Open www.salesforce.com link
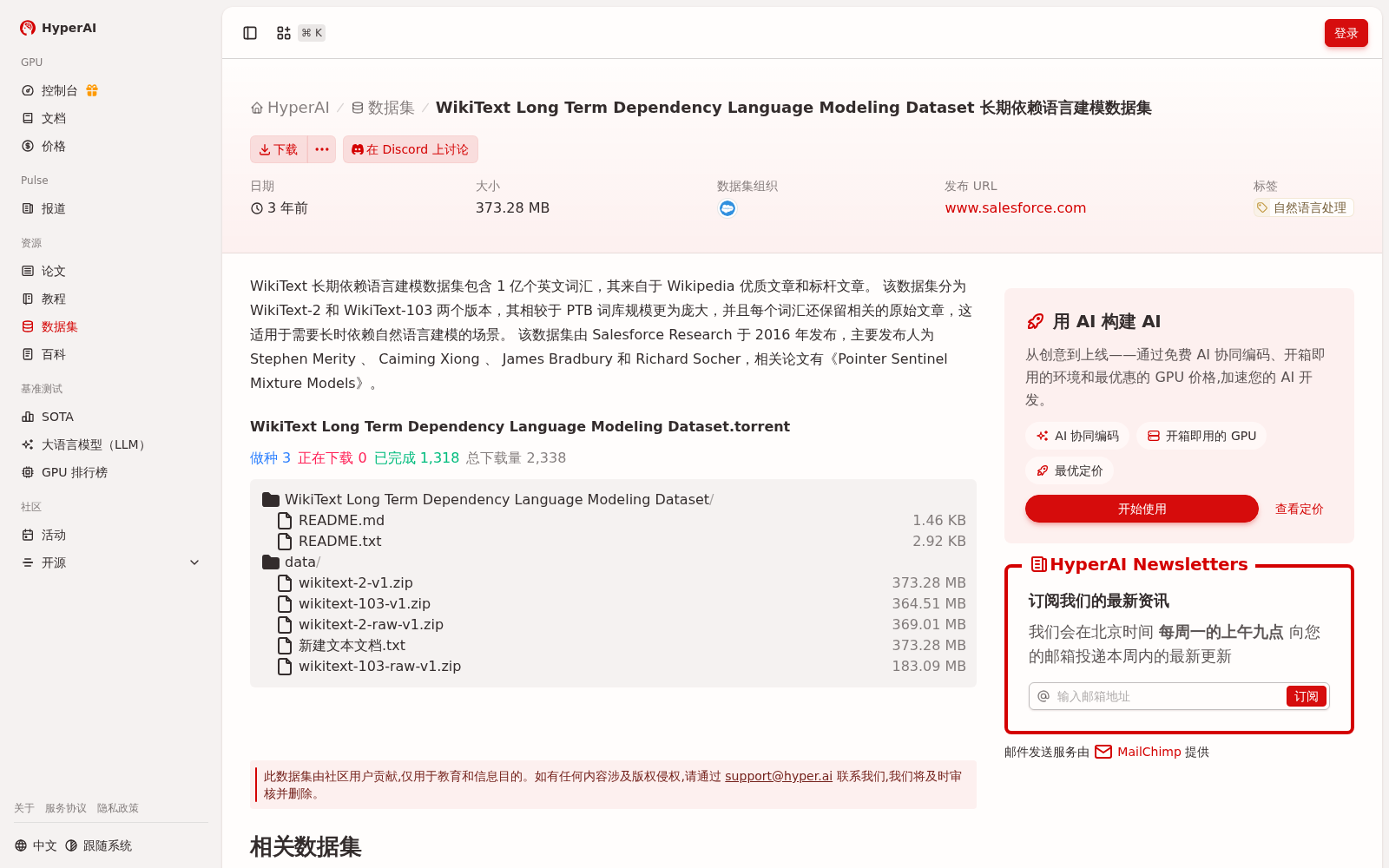The image size is (1389, 868). click(1016, 208)
